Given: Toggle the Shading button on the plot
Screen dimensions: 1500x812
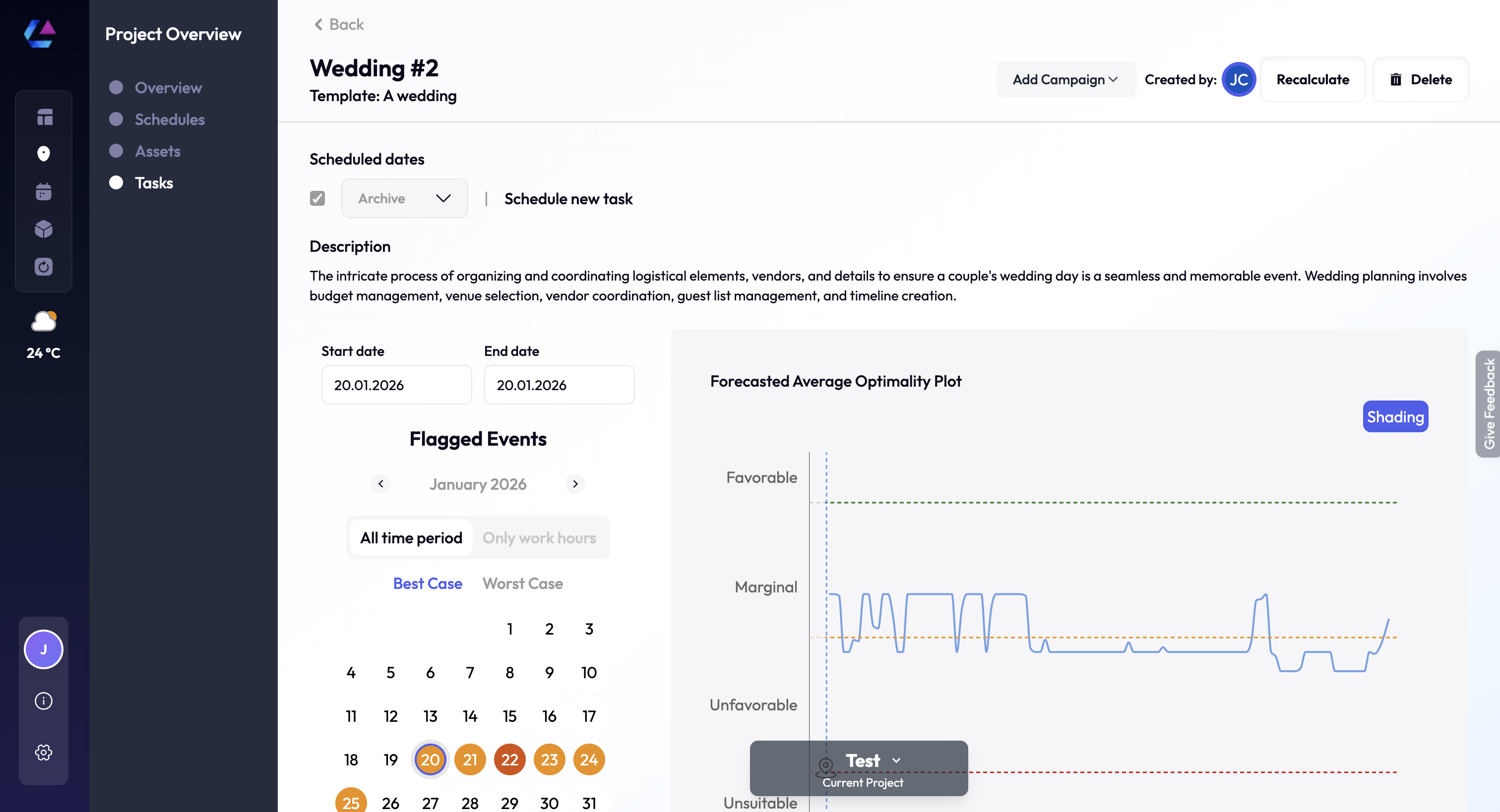Looking at the screenshot, I should point(1395,417).
